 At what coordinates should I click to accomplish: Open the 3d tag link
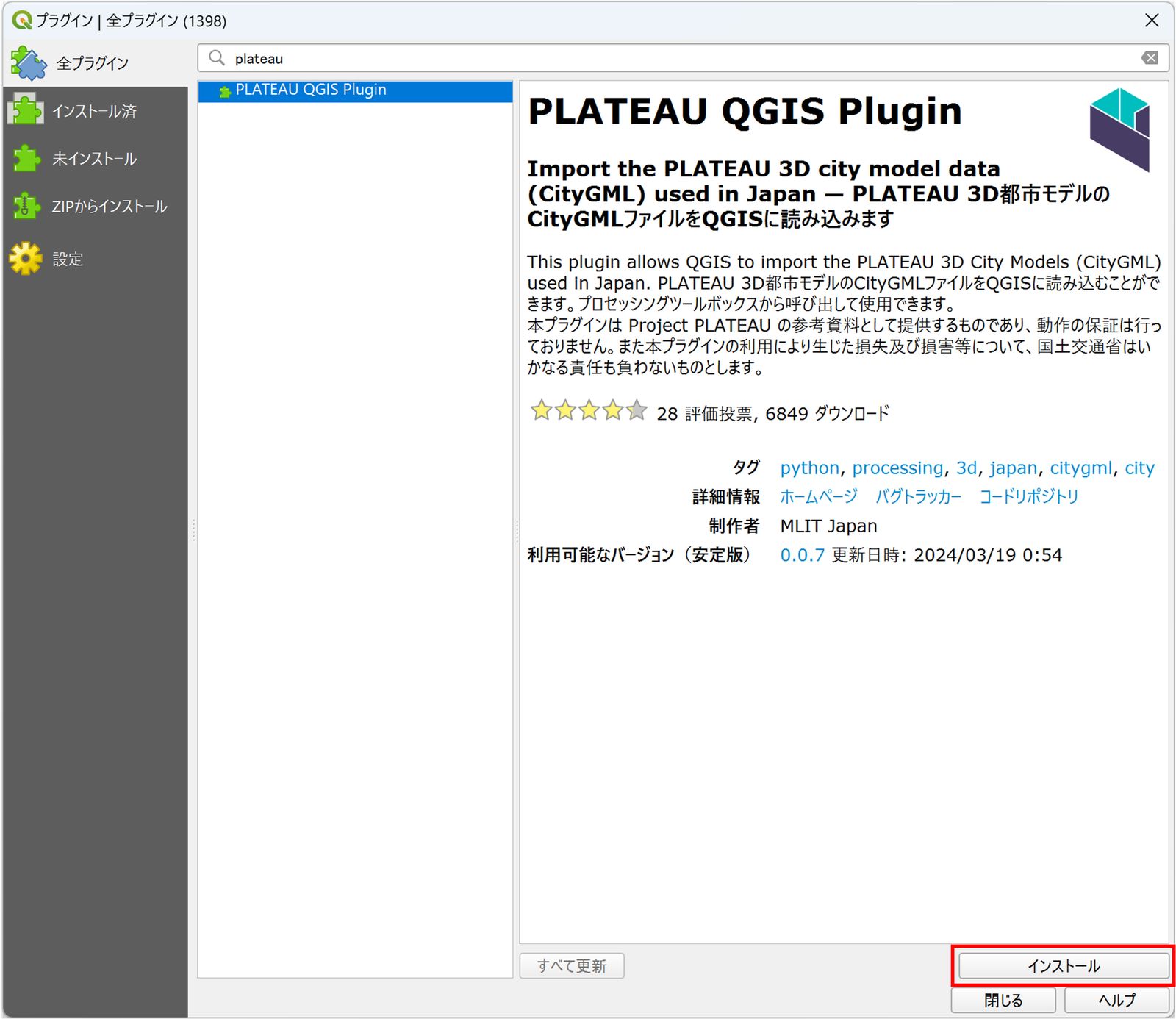point(966,468)
